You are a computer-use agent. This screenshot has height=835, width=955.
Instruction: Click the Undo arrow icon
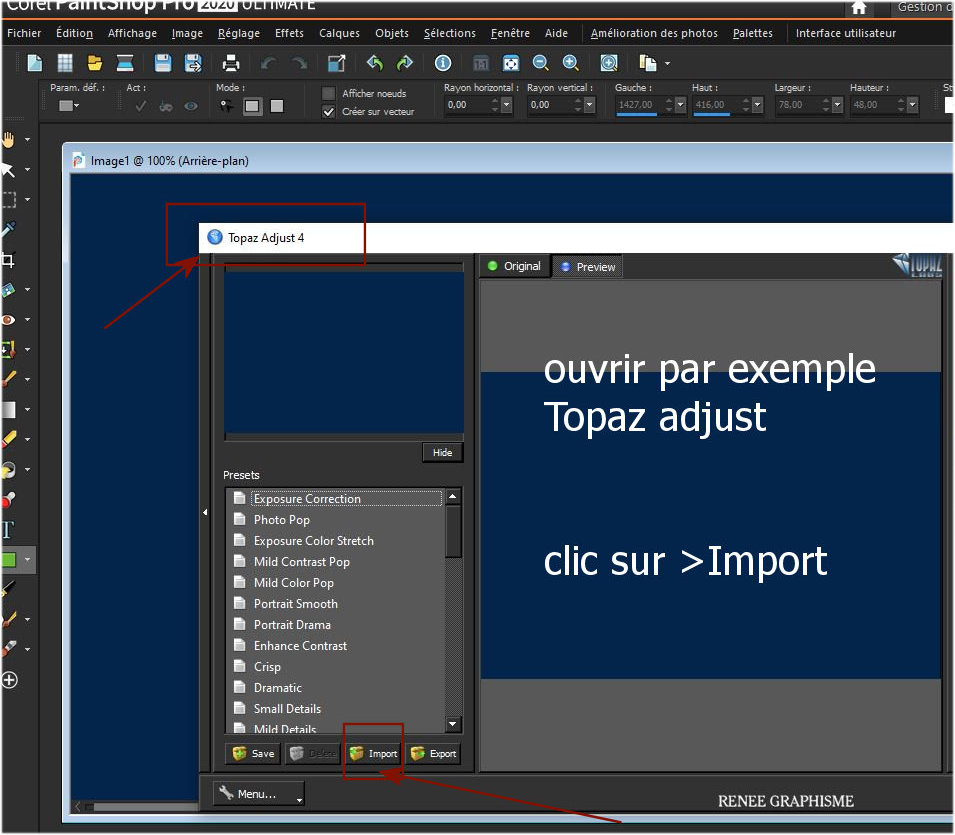(x=268, y=63)
